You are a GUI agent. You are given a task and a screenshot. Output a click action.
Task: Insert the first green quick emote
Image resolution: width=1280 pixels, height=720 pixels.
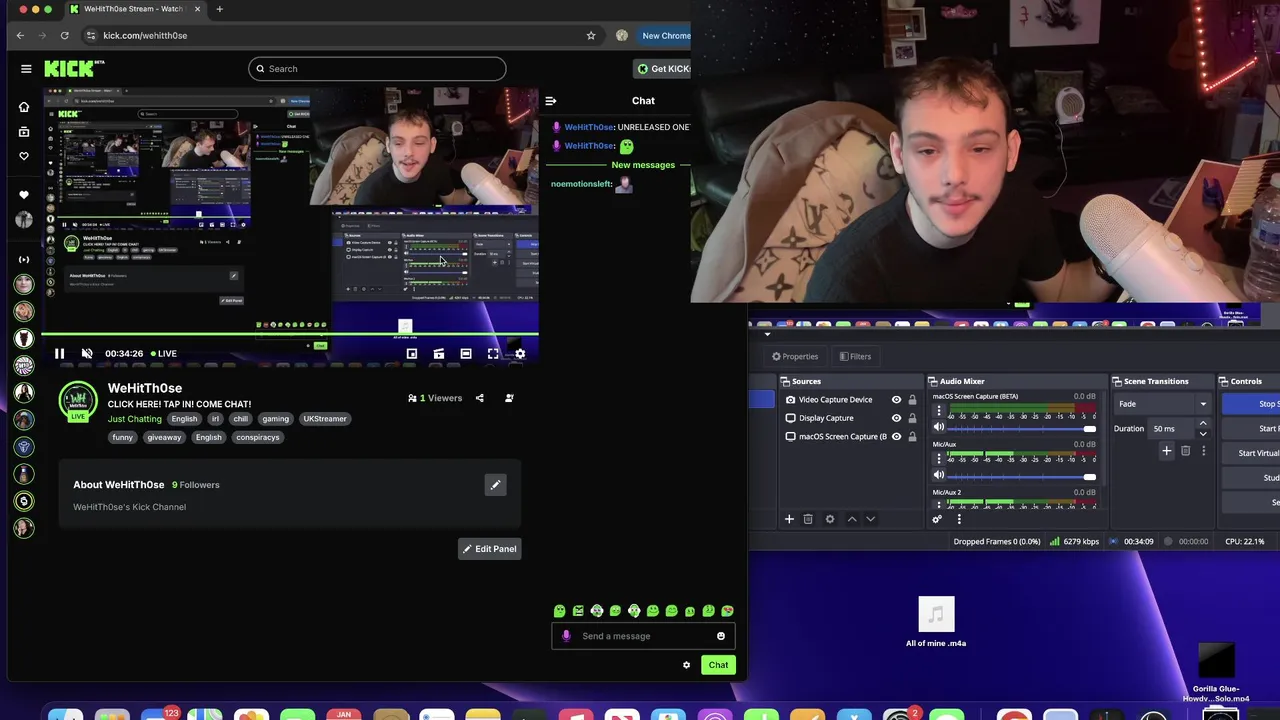click(x=559, y=611)
